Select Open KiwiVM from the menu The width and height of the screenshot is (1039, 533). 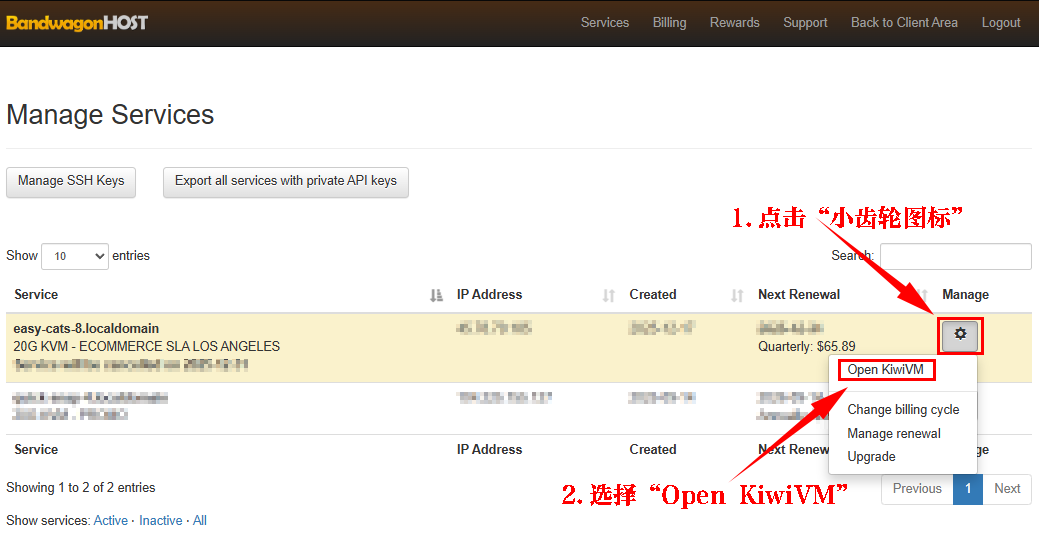[x=885, y=370]
